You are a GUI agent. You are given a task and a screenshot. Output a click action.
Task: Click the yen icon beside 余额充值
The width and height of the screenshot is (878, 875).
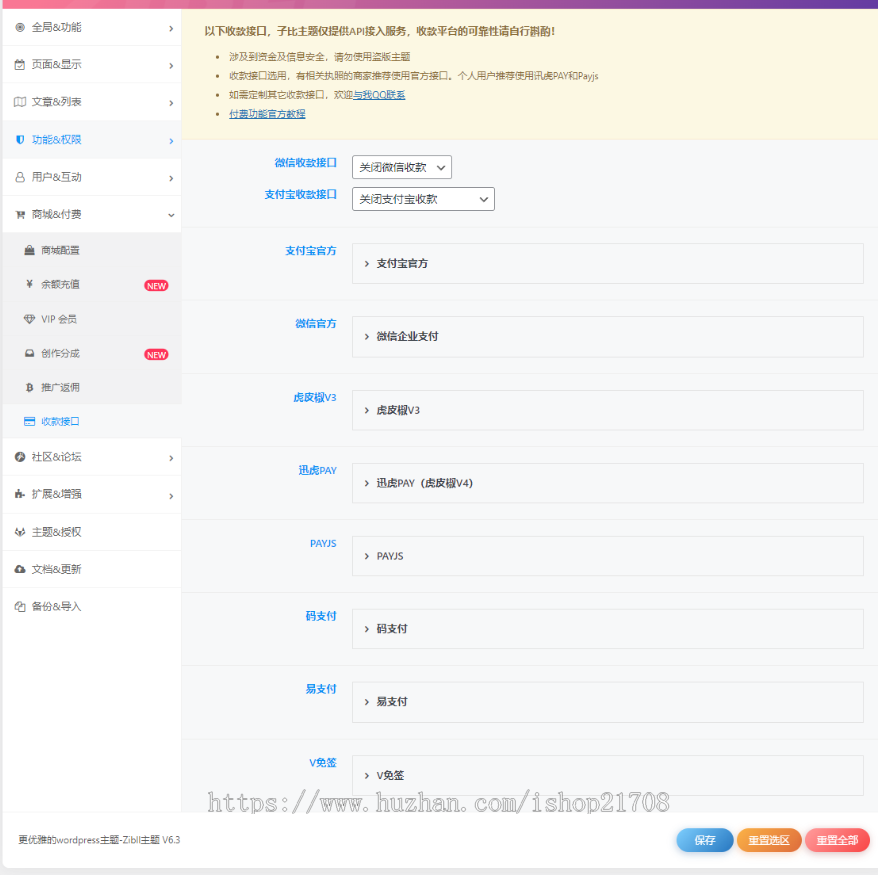[30, 284]
